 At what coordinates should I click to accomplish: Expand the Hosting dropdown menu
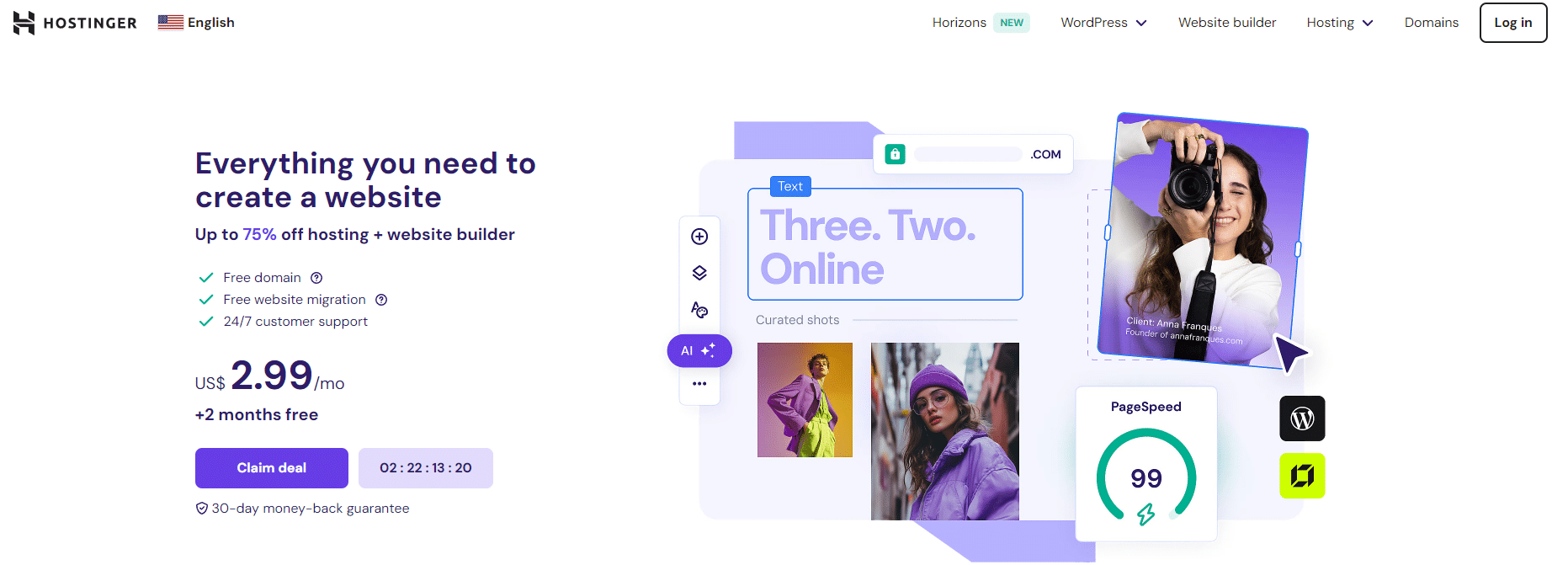1340,23
